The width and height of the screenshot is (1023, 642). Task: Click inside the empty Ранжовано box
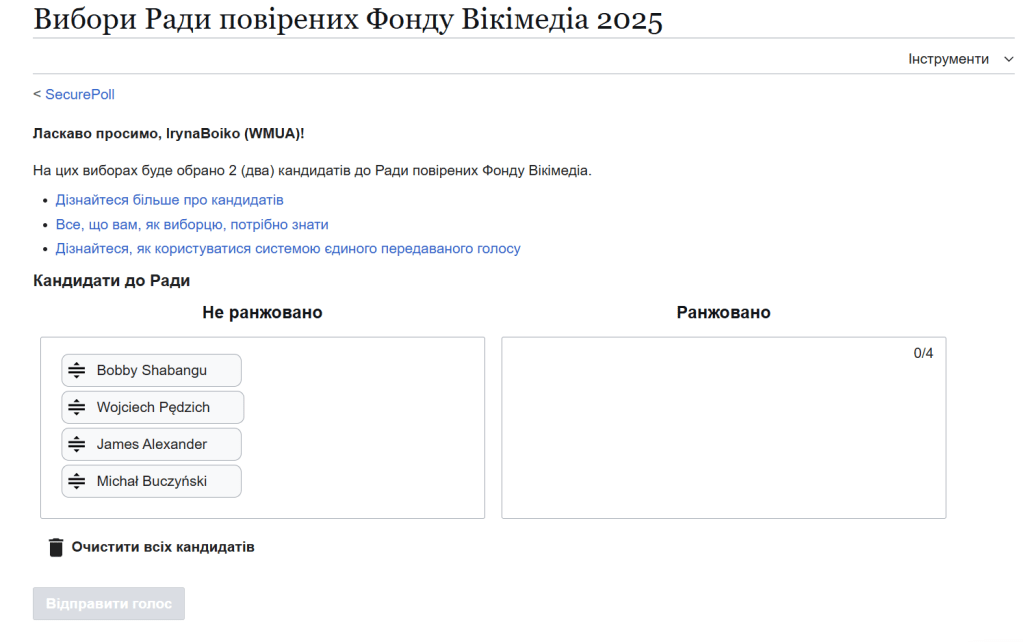pyautogui.click(x=723, y=440)
